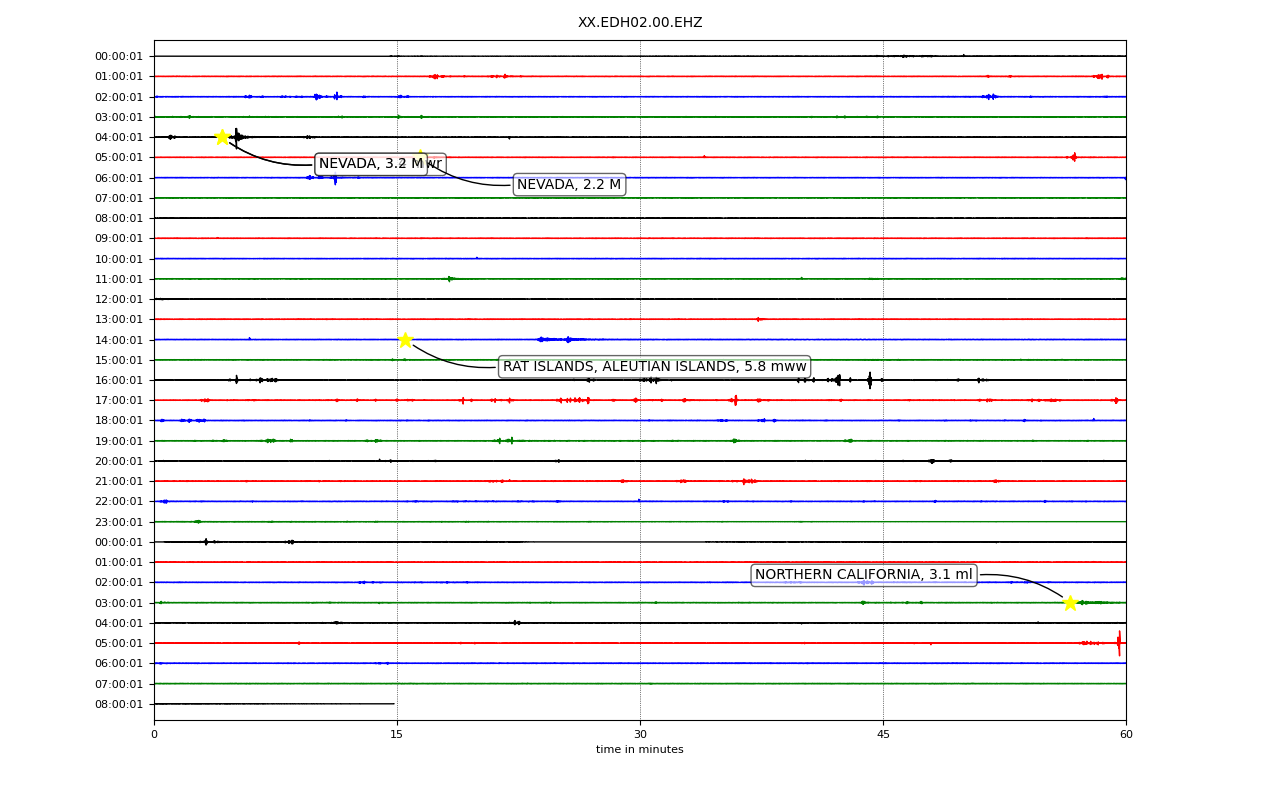Click the 'time in minutes' axis label
The height and width of the screenshot is (800, 1280).
coord(640,750)
